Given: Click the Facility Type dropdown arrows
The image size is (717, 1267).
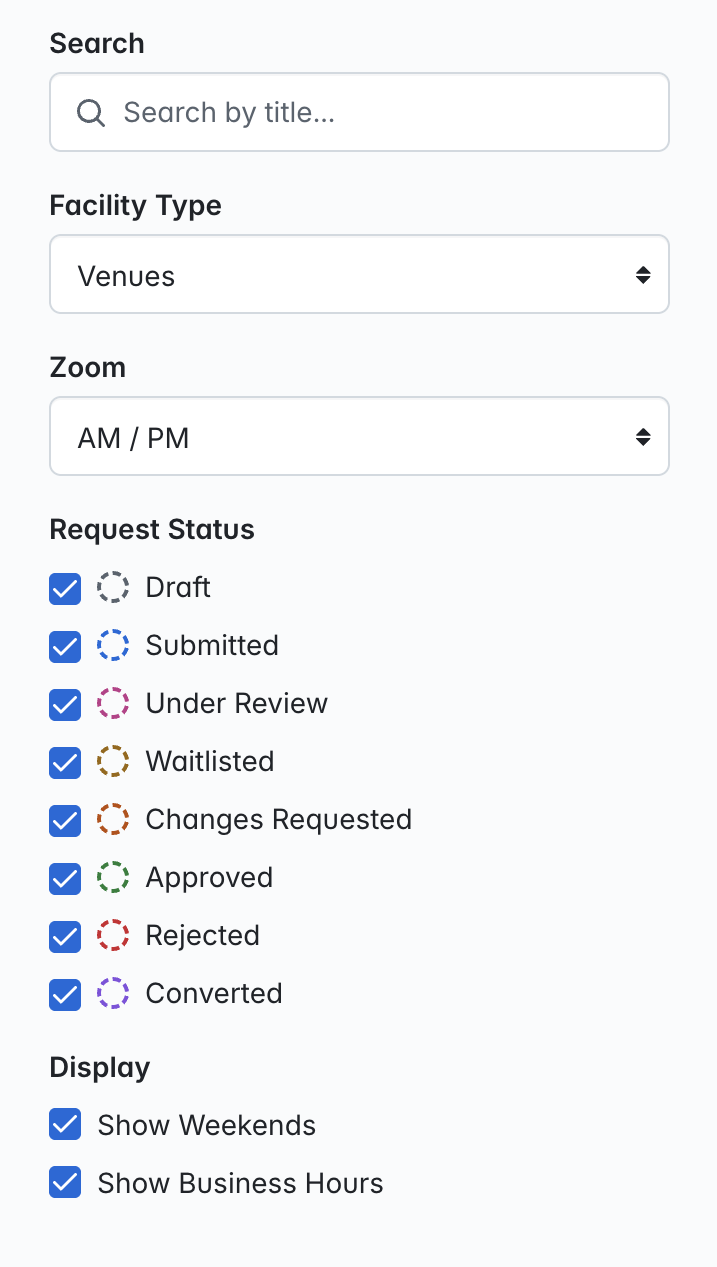Looking at the screenshot, I should (643, 275).
